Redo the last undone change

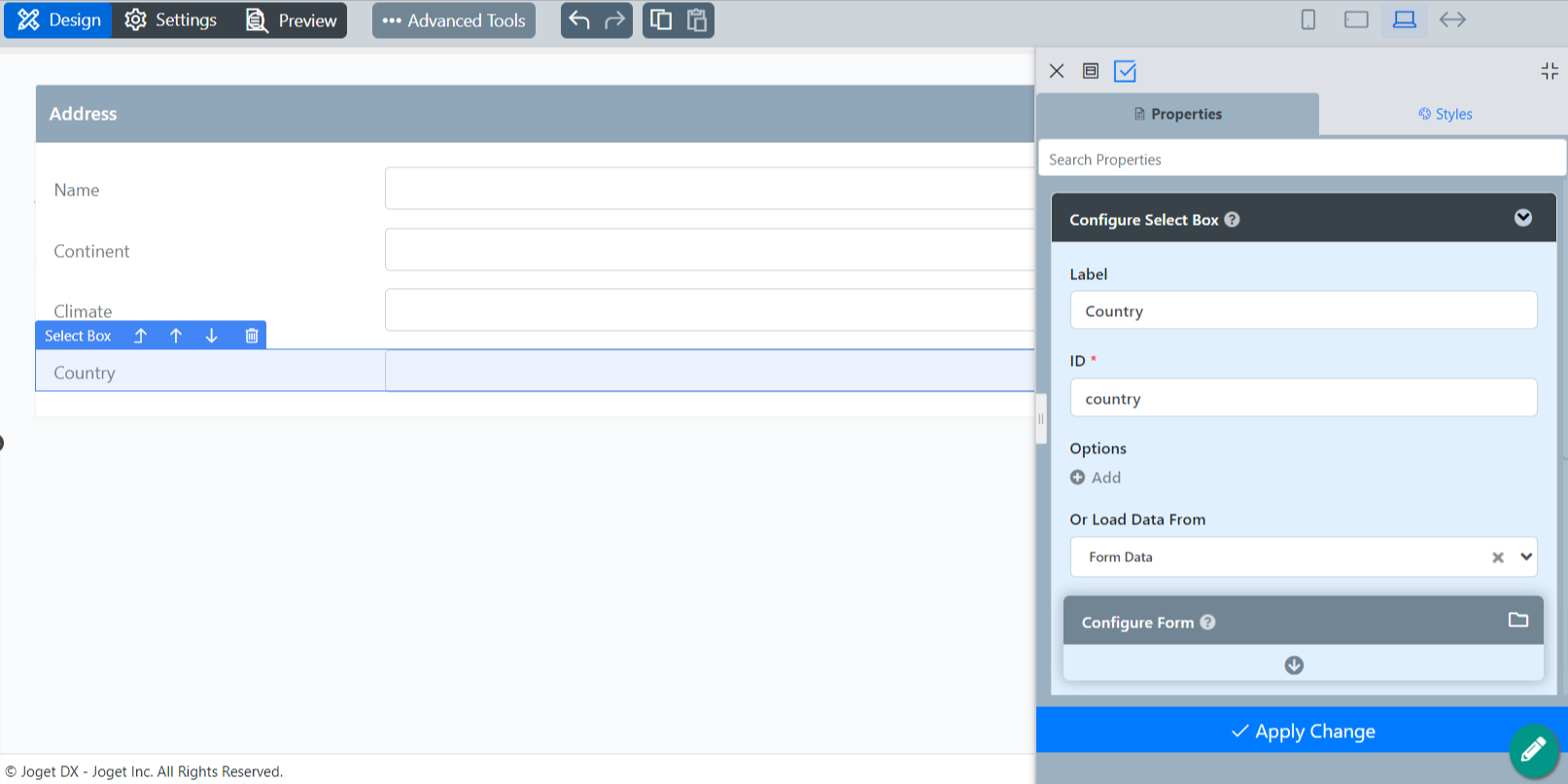coord(614,20)
